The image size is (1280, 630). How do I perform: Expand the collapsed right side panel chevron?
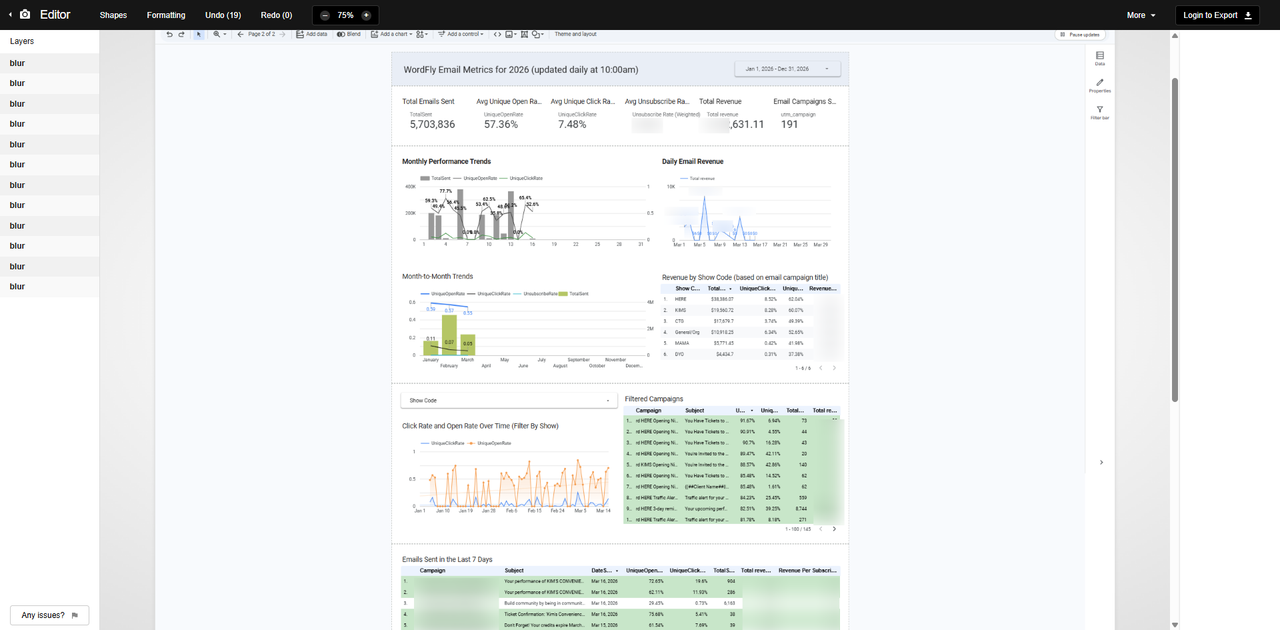pos(1101,462)
